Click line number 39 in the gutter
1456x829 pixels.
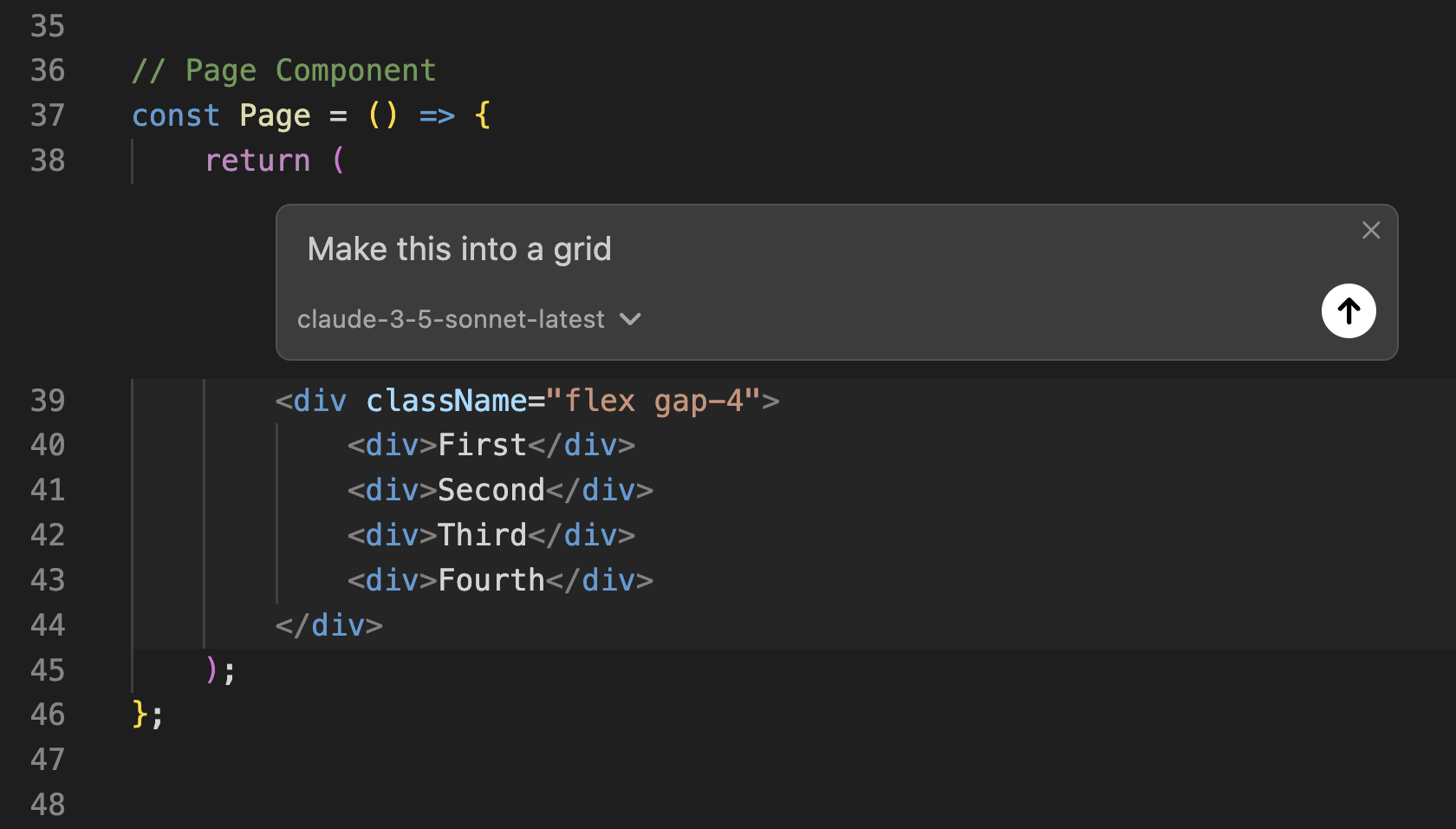point(48,400)
